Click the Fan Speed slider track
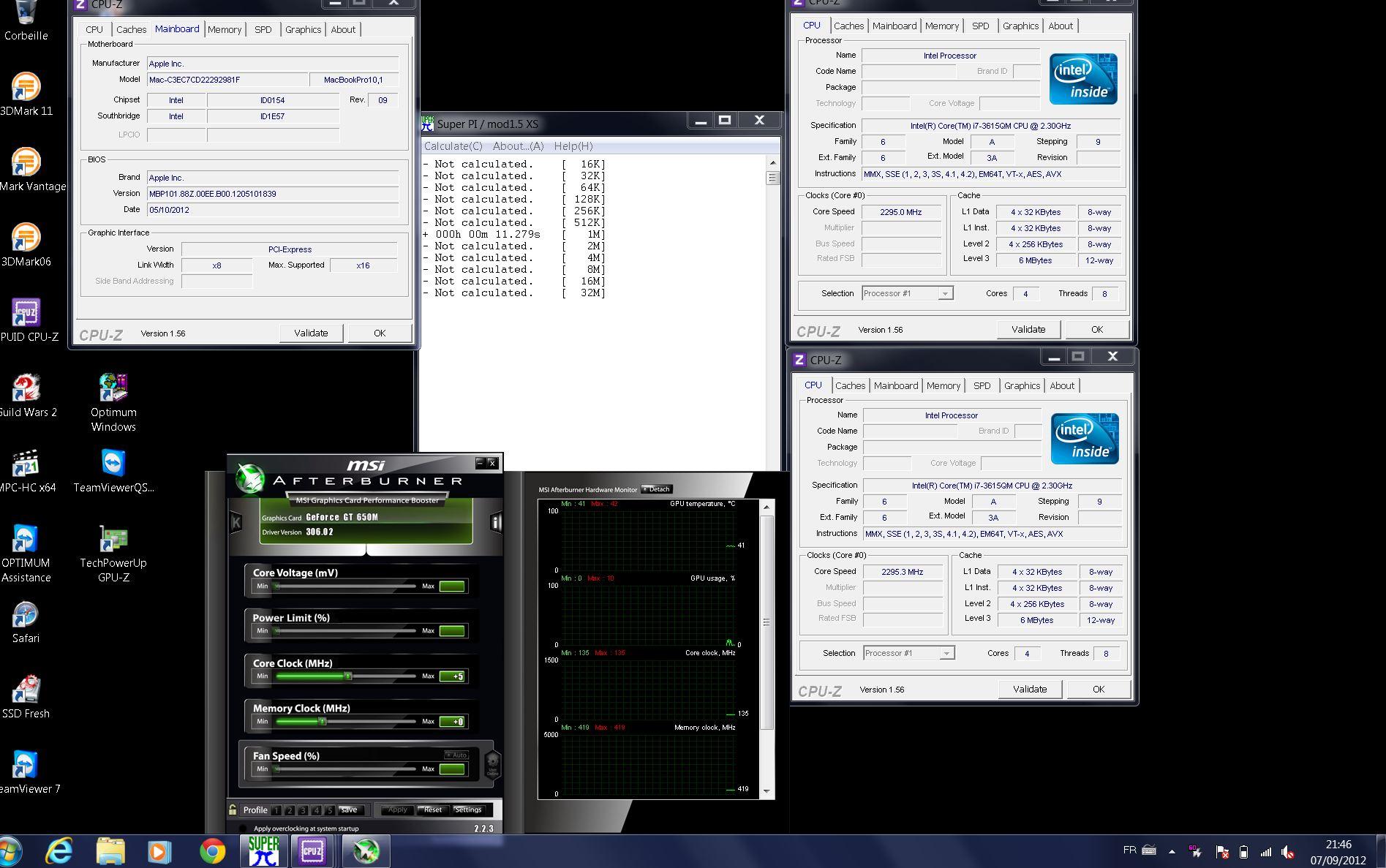This screenshot has width=1386, height=868. click(x=345, y=769)
